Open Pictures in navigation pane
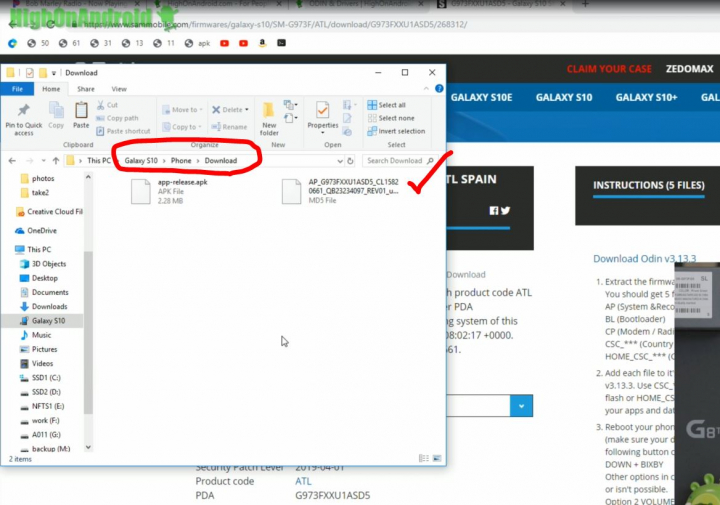 click(39, 349)
